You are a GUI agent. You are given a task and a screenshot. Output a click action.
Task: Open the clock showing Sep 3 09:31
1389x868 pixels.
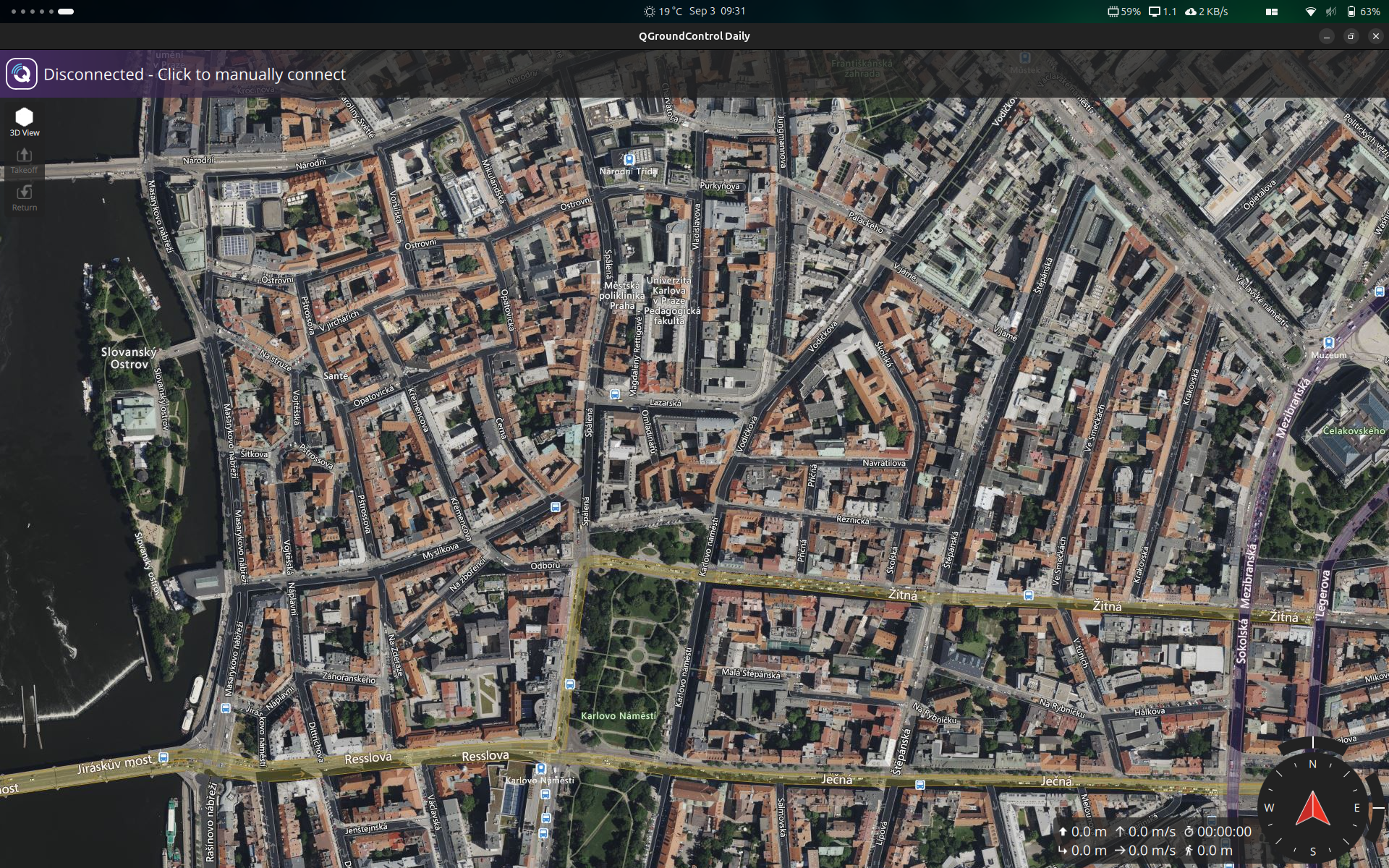click(717, 11)
